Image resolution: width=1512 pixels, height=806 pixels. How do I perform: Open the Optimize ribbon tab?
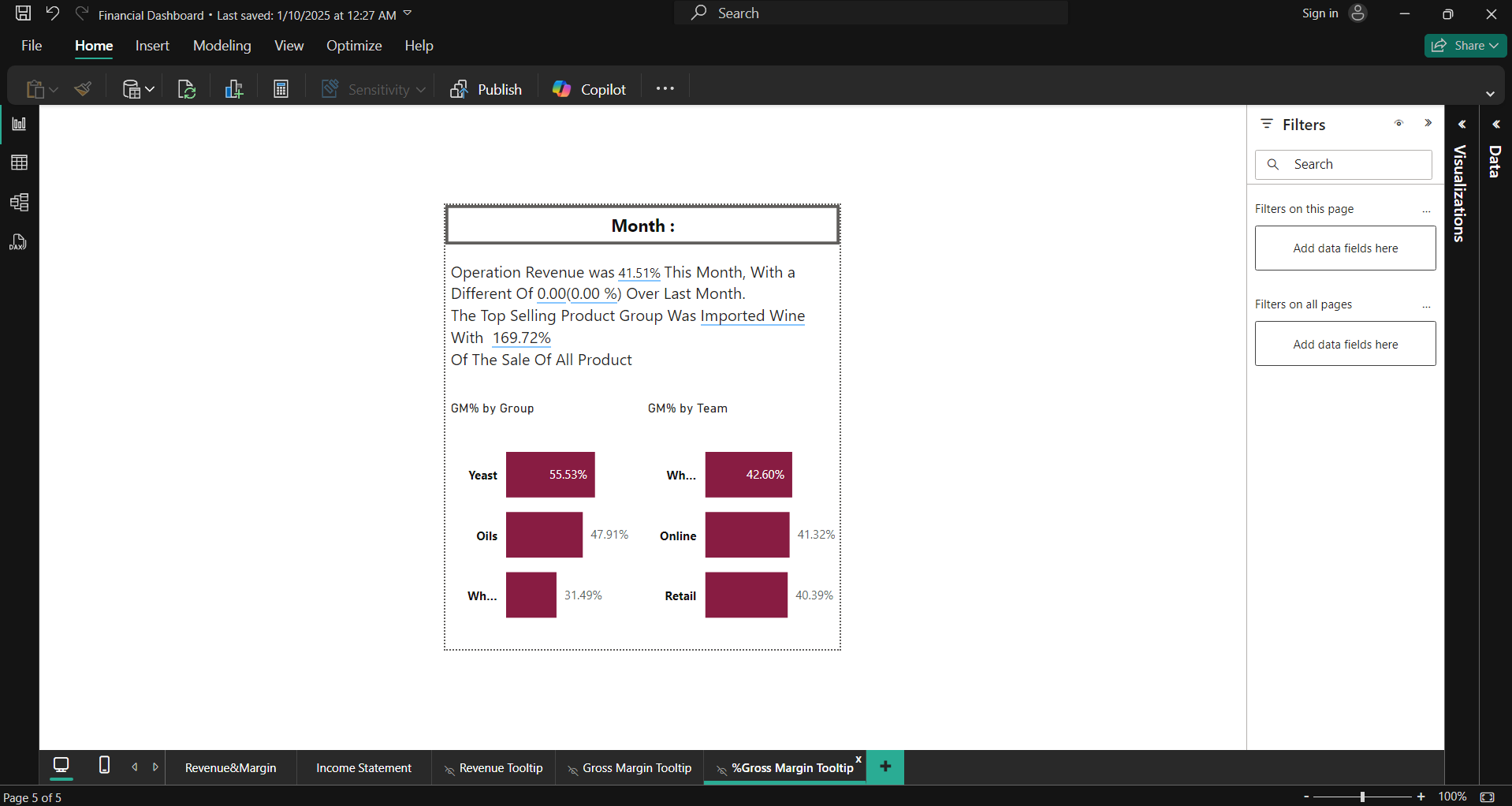click(x=354, y=46)
